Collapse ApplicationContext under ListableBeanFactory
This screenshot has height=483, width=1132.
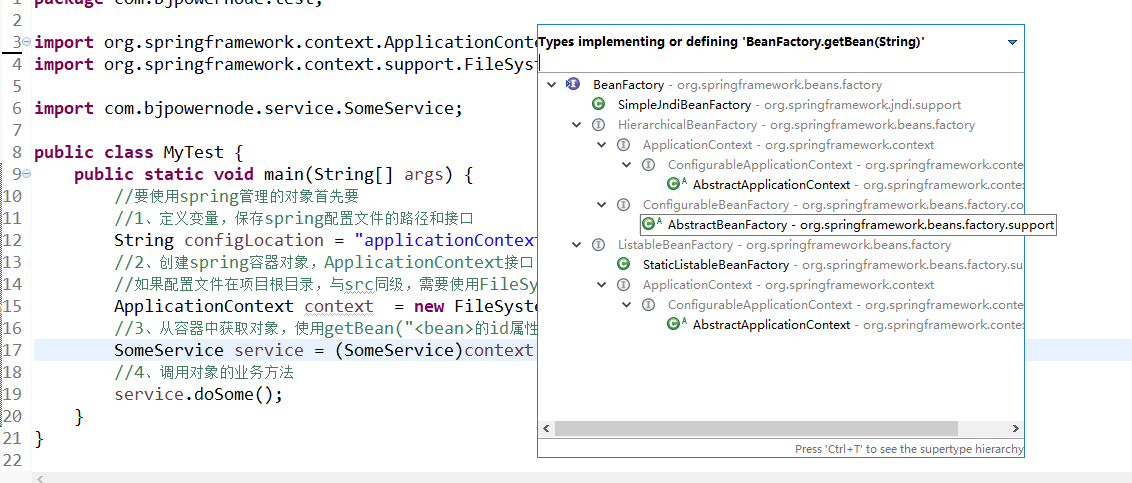(x=602, y=284)
